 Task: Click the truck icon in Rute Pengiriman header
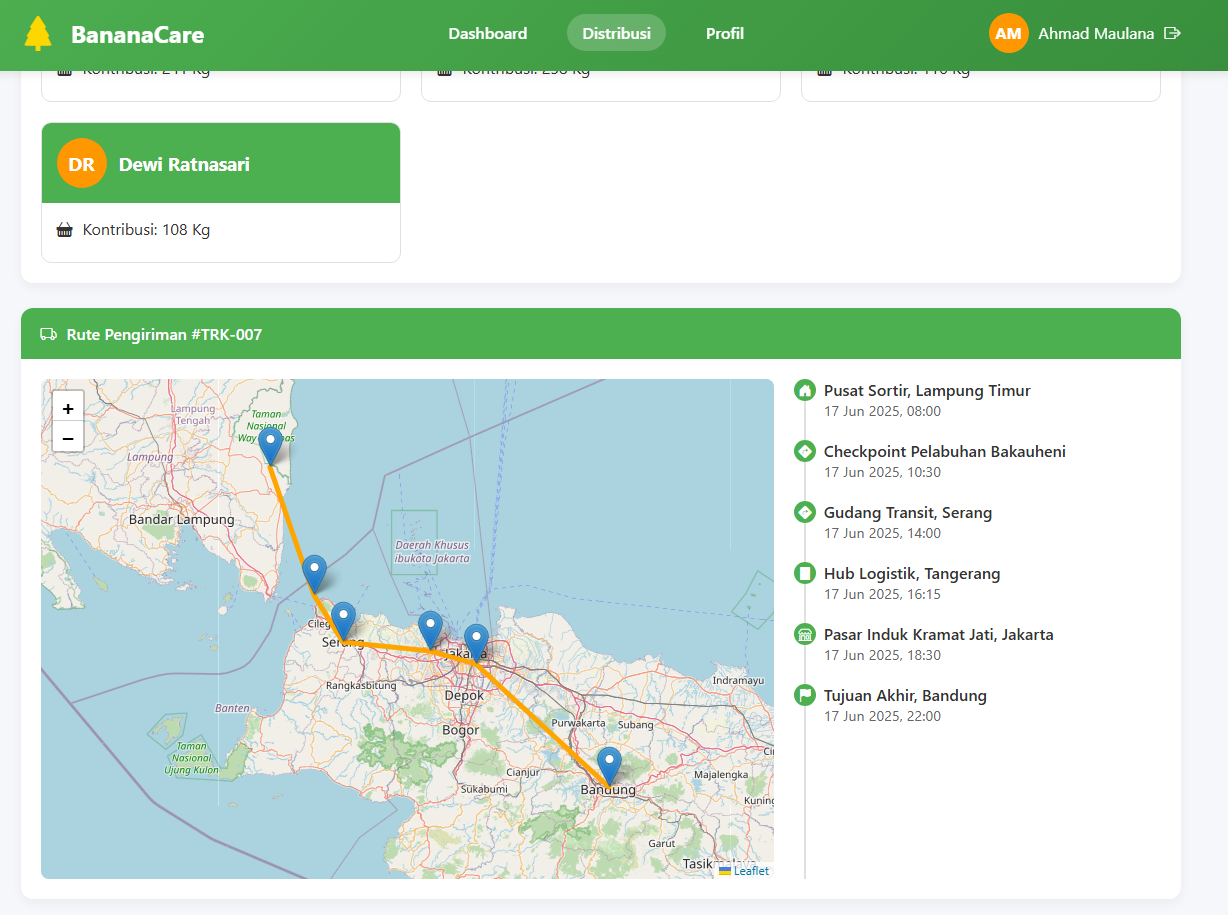[x=48, y=334]
